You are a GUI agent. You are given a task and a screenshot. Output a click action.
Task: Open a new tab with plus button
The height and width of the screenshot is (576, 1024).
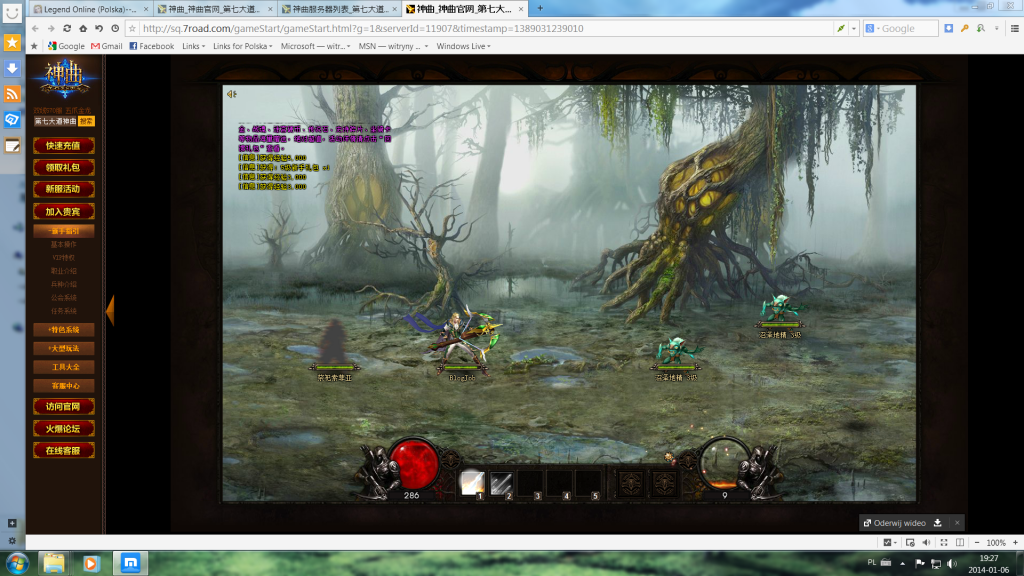pos(539,8)
